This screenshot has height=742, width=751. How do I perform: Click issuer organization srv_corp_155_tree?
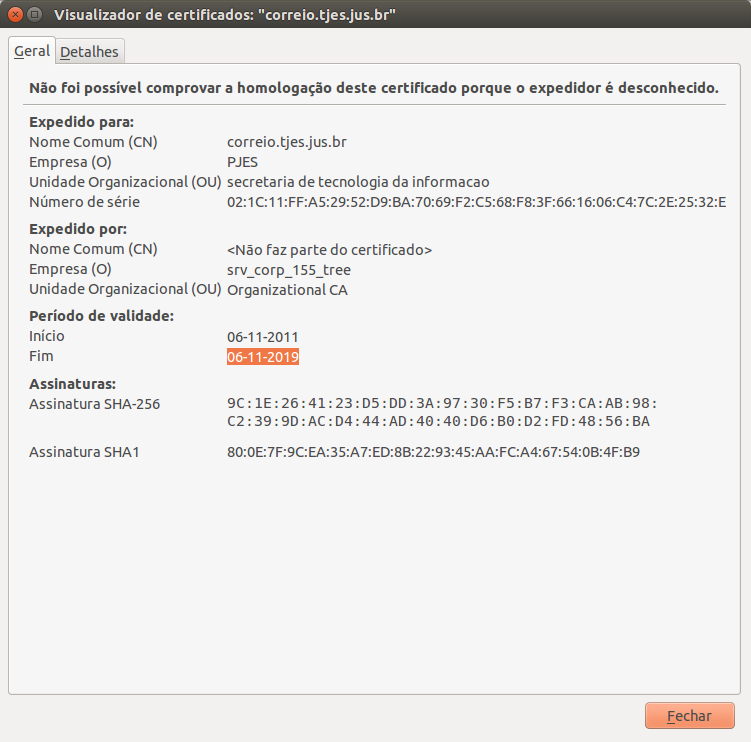pyautogui.click(x=289, y=270)
